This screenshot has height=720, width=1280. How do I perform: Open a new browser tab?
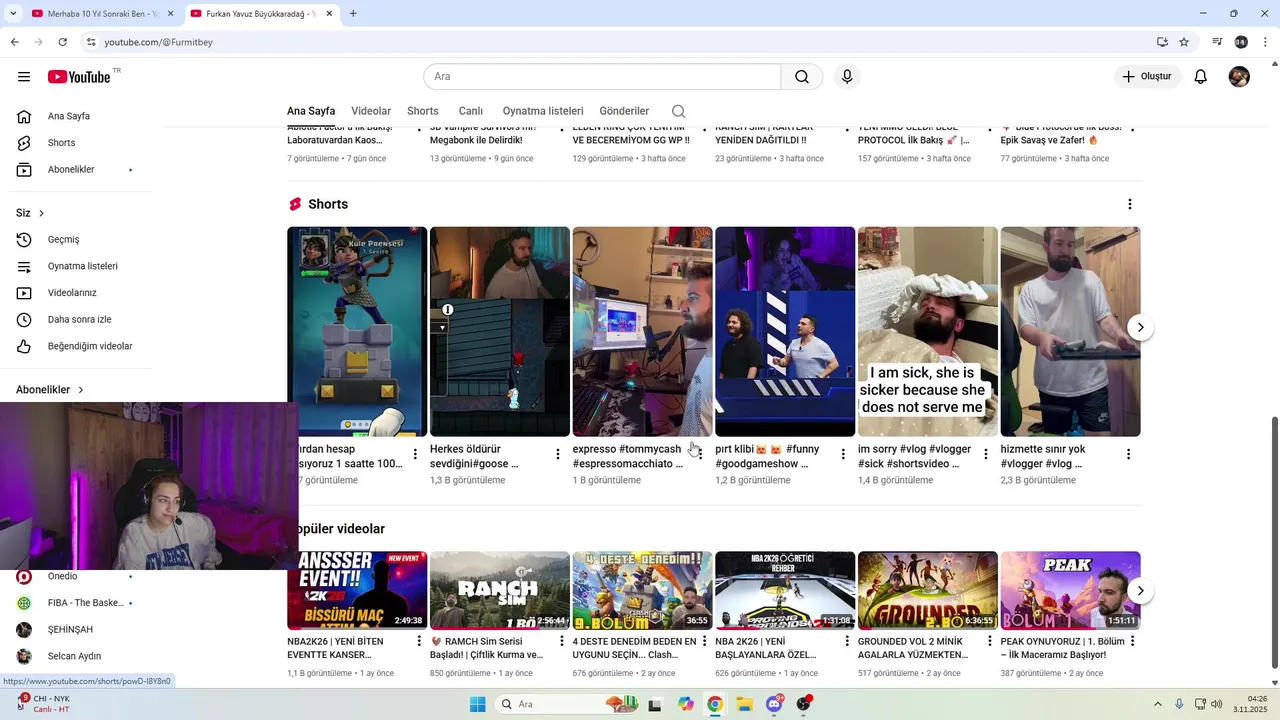353,14
